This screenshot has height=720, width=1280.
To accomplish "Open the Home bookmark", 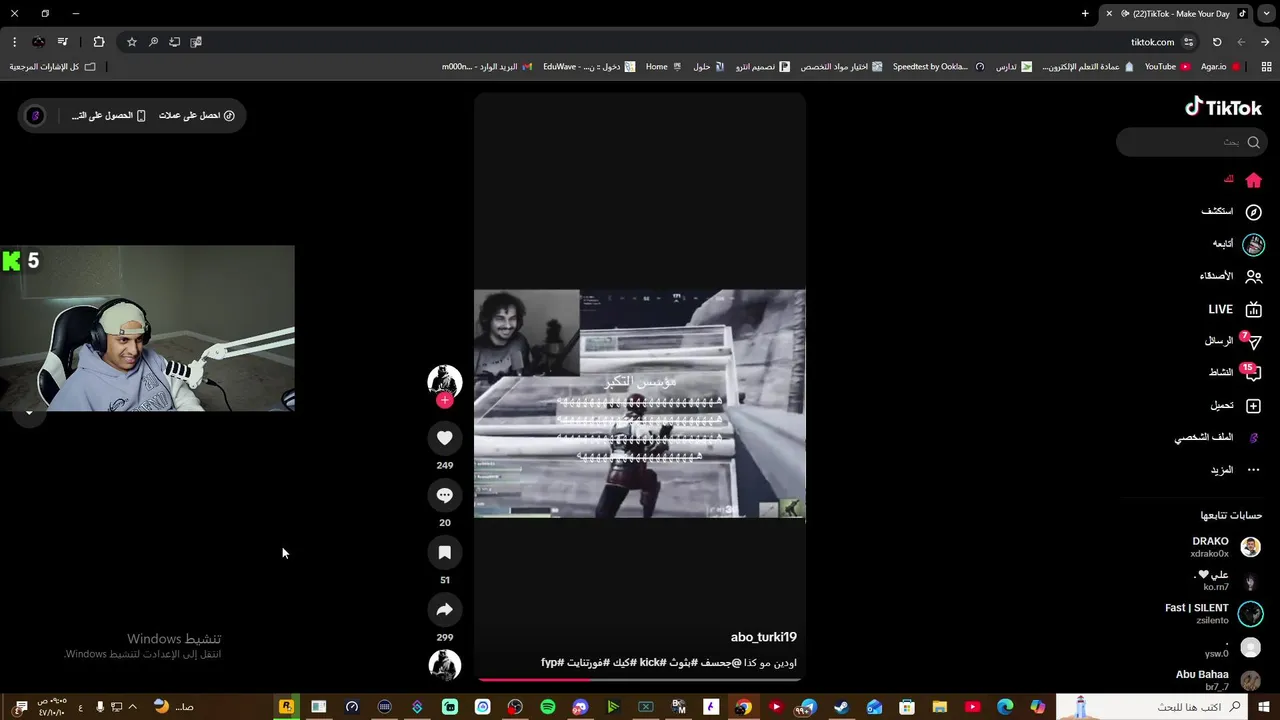I will tap(663, 67).
